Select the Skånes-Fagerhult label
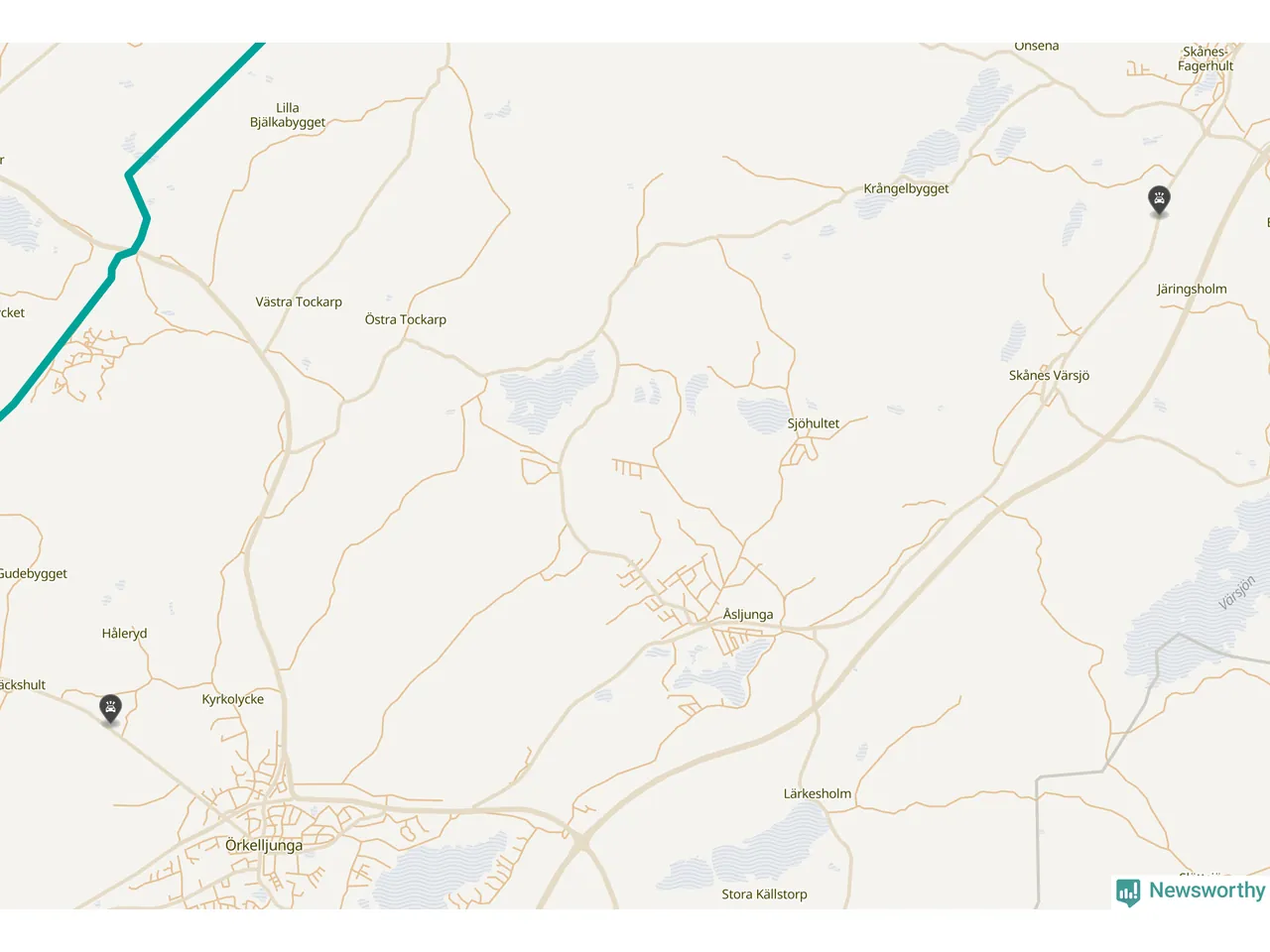Image resolution: width=1270 pixels, height=952 pixels. (1206, 59)
